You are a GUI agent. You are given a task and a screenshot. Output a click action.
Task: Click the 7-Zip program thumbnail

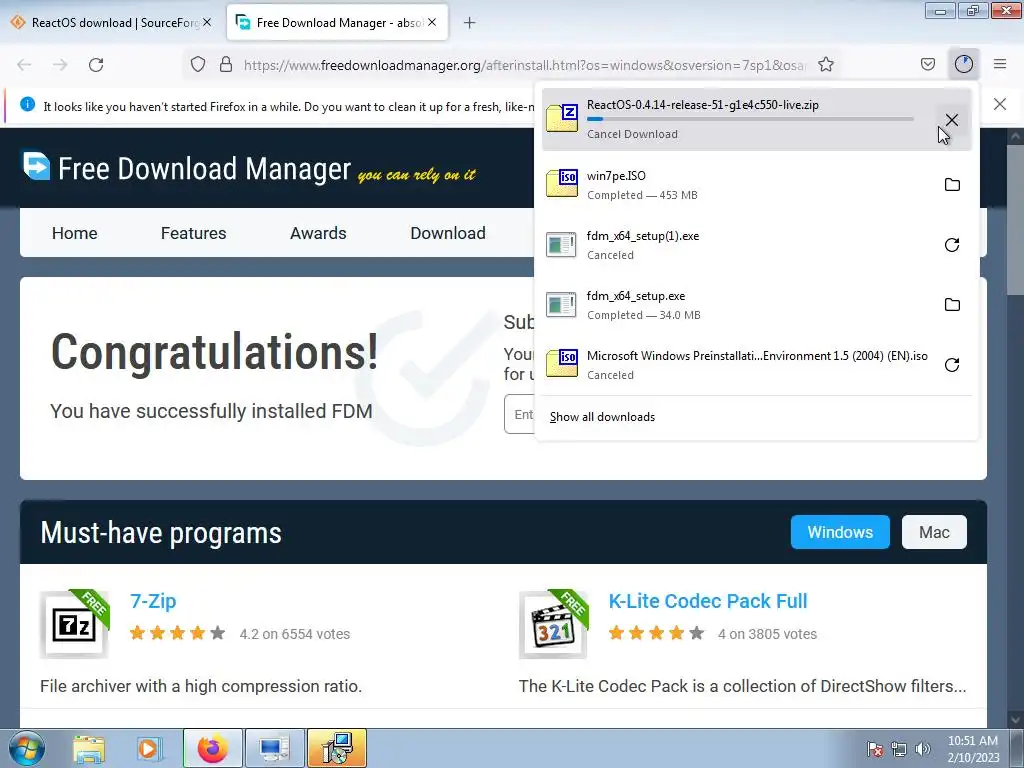[74, 624]
